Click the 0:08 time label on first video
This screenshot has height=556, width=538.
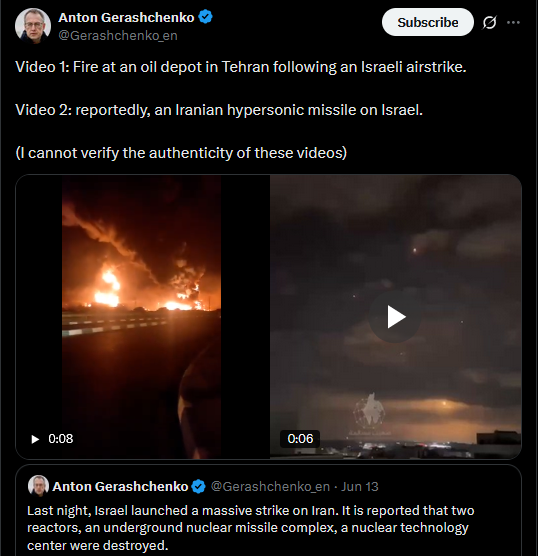coord(61,439)
